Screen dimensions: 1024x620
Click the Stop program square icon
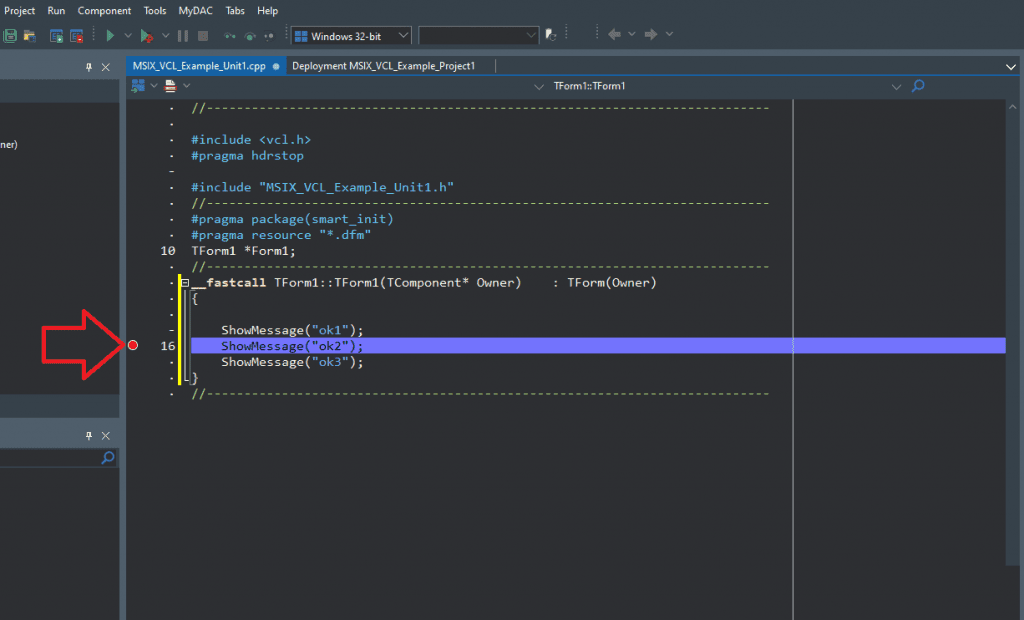point(203,36)
